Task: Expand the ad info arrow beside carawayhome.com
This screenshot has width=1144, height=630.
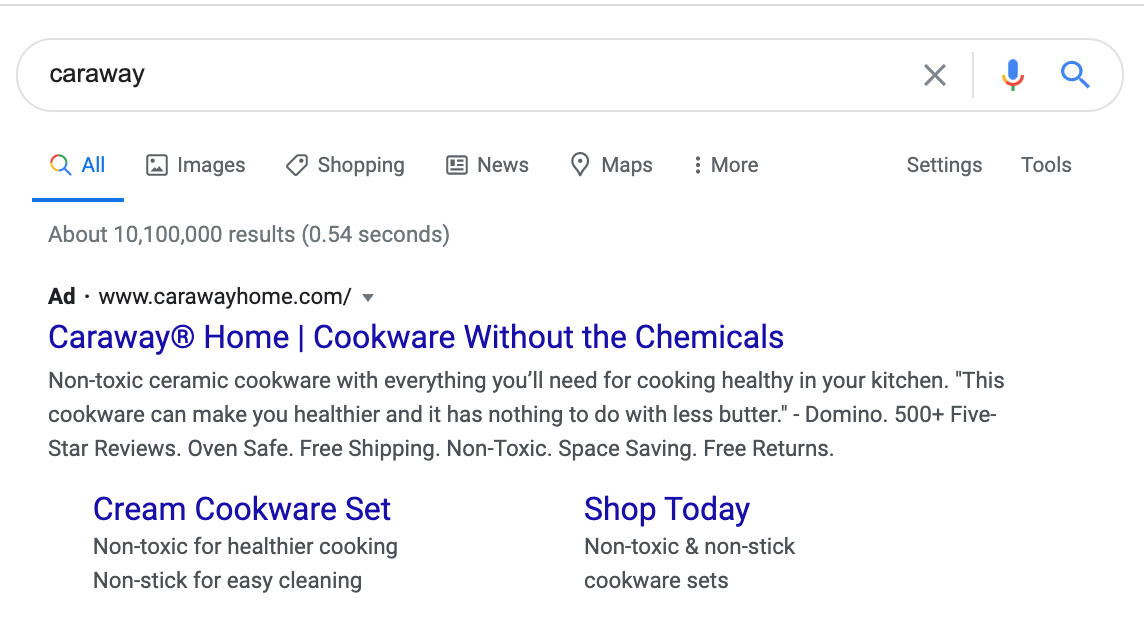Action: point(368,297)
